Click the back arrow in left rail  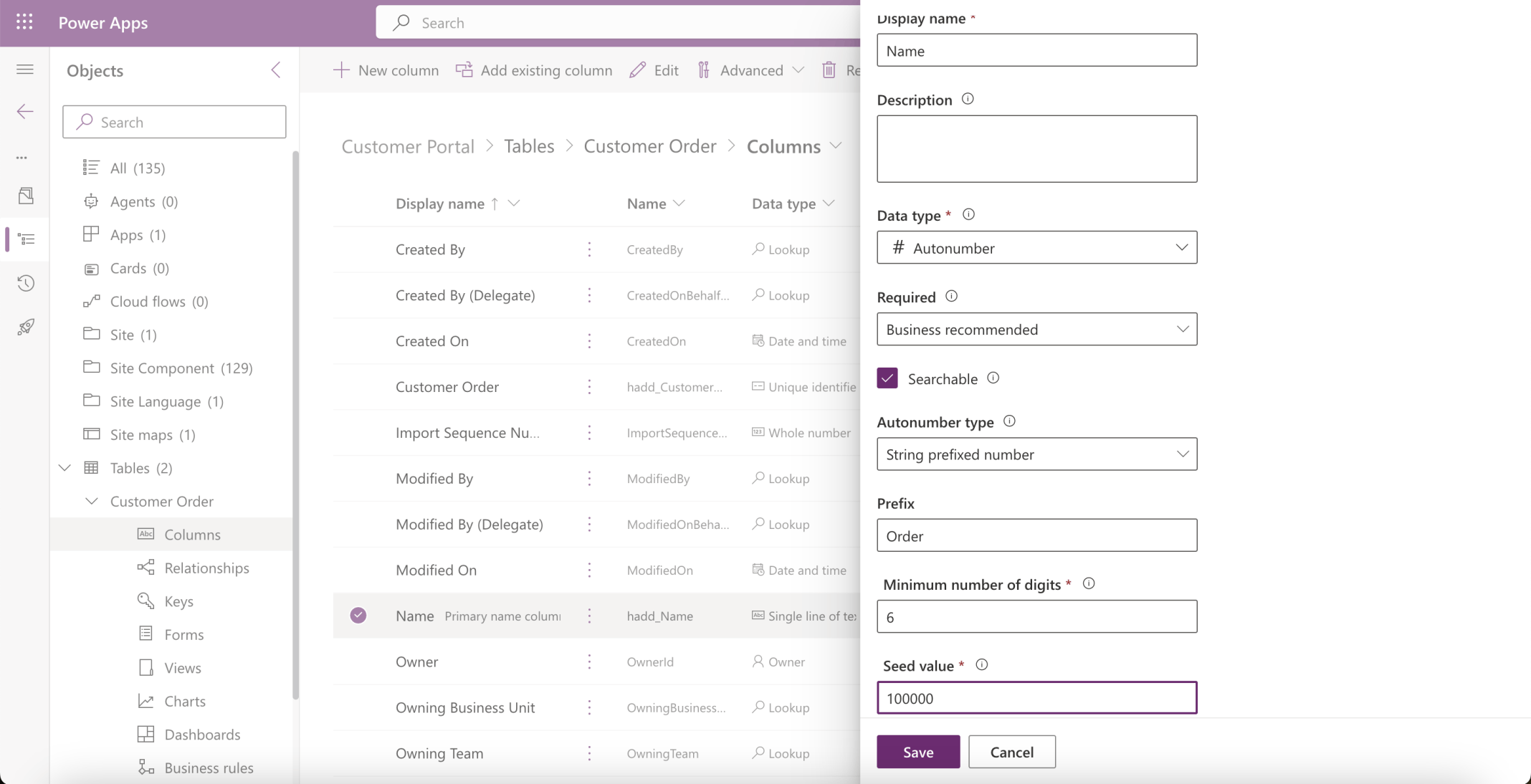pyautogui.click(x=25, y=111)
